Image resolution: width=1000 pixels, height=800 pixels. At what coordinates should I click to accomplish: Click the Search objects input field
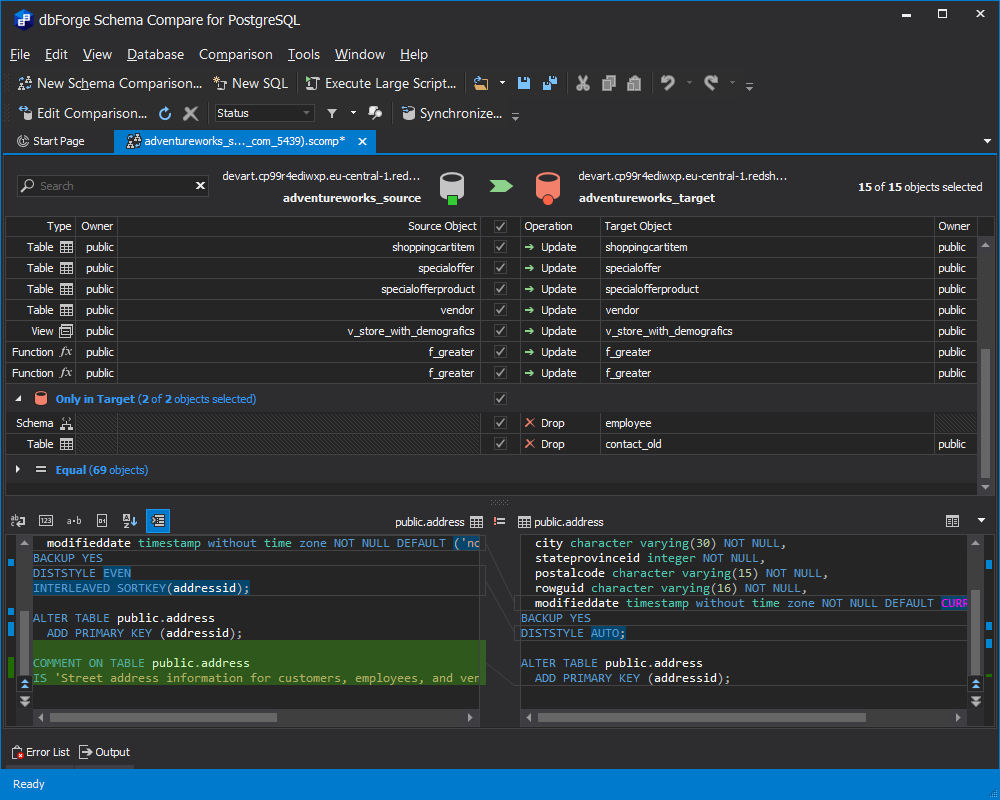113,186
